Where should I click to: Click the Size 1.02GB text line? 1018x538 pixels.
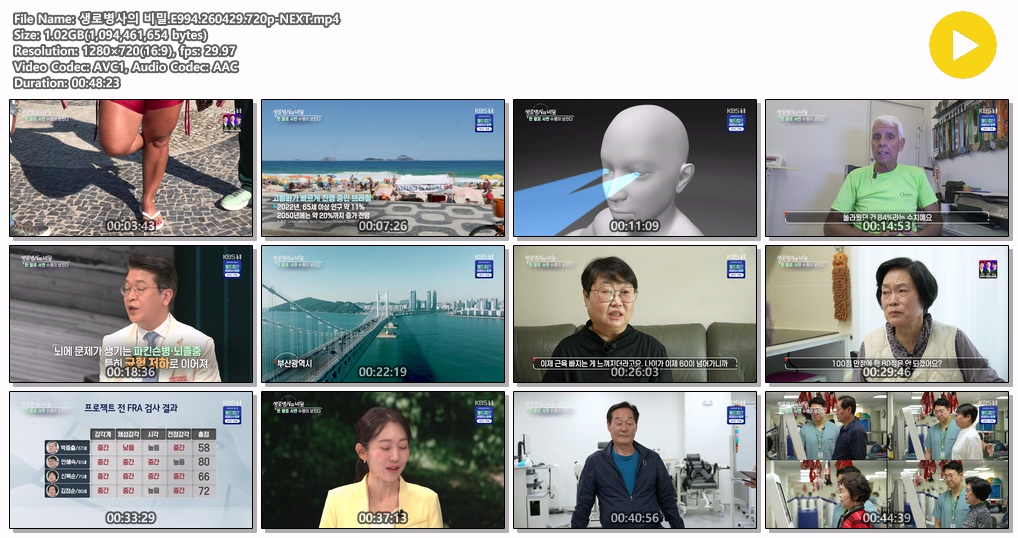coord(110,35)
